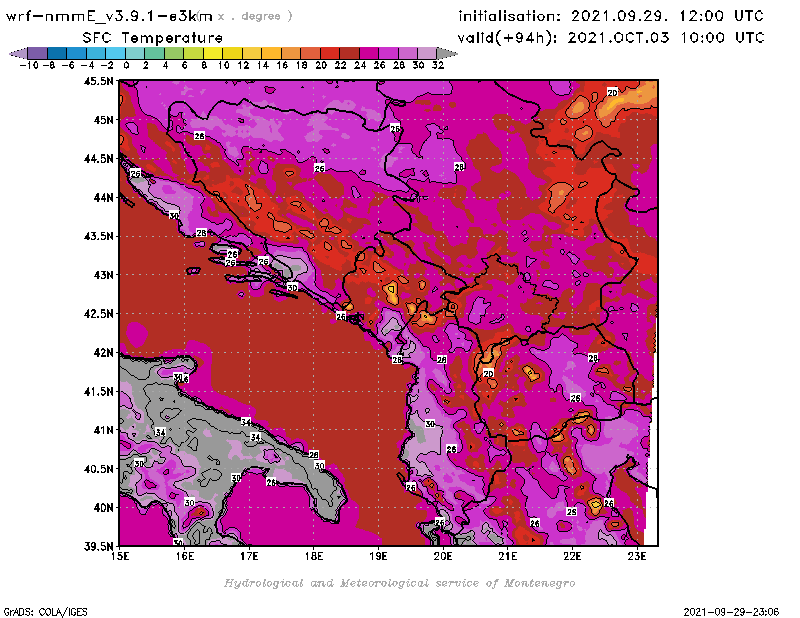The height and width of the screenshot is (618, 800).
Task: Click dark red legend swatch between 22 and 24
Action: [349, 53]
